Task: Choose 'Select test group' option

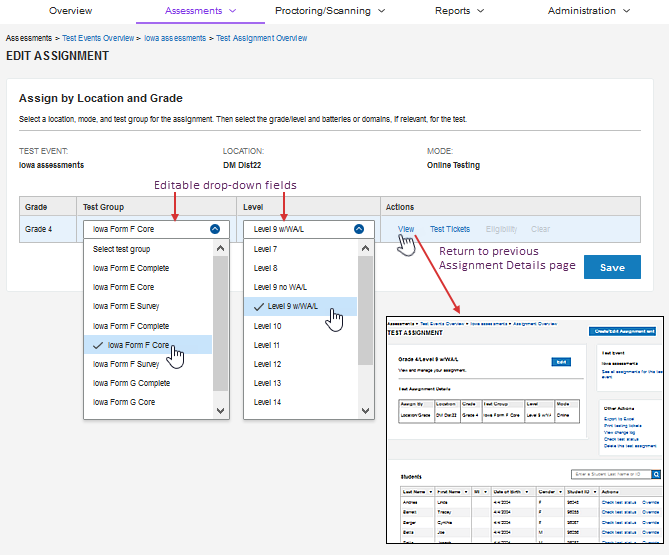Action: 148,249
